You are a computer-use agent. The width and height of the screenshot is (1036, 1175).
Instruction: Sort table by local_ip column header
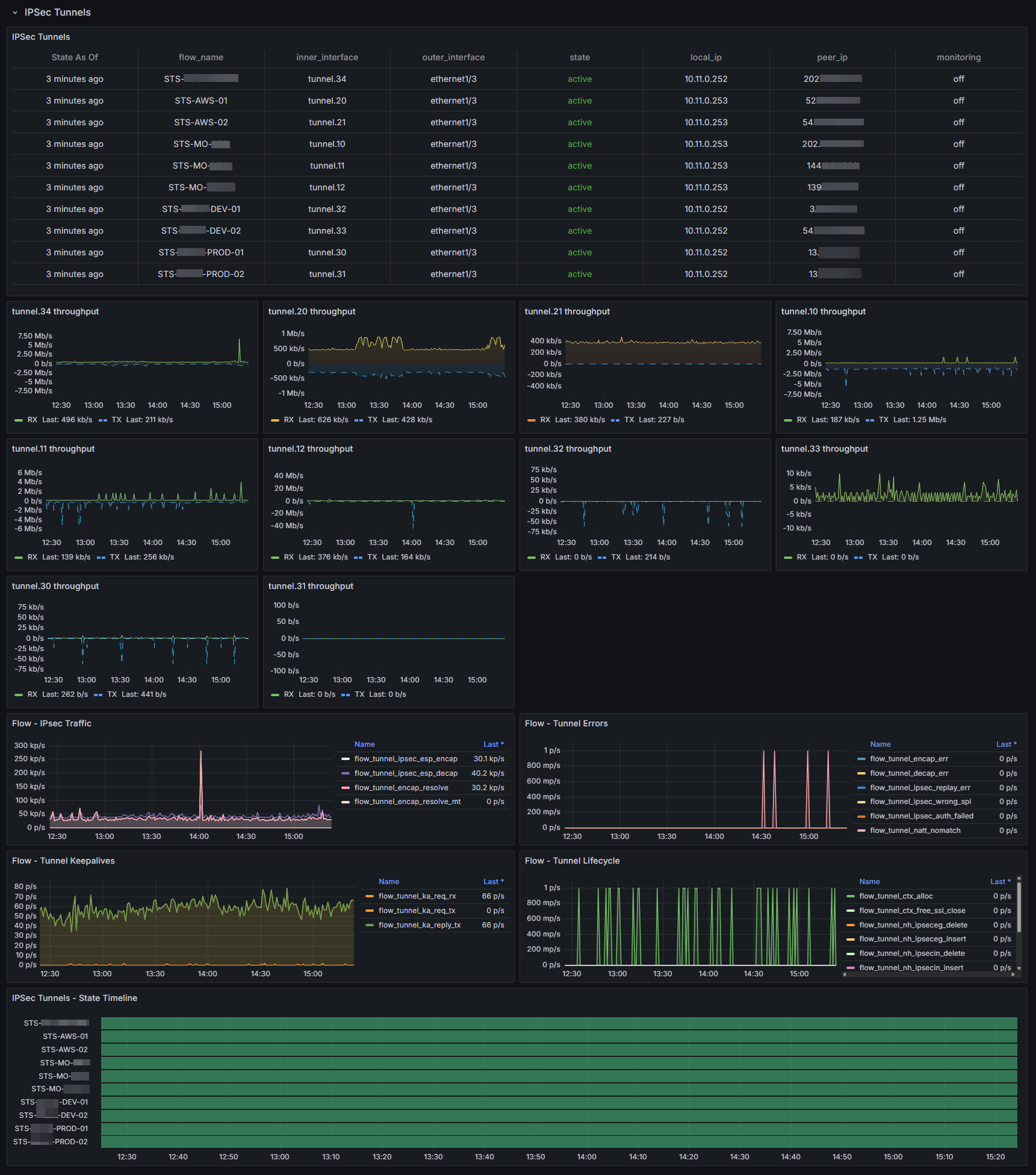point(706,57)
